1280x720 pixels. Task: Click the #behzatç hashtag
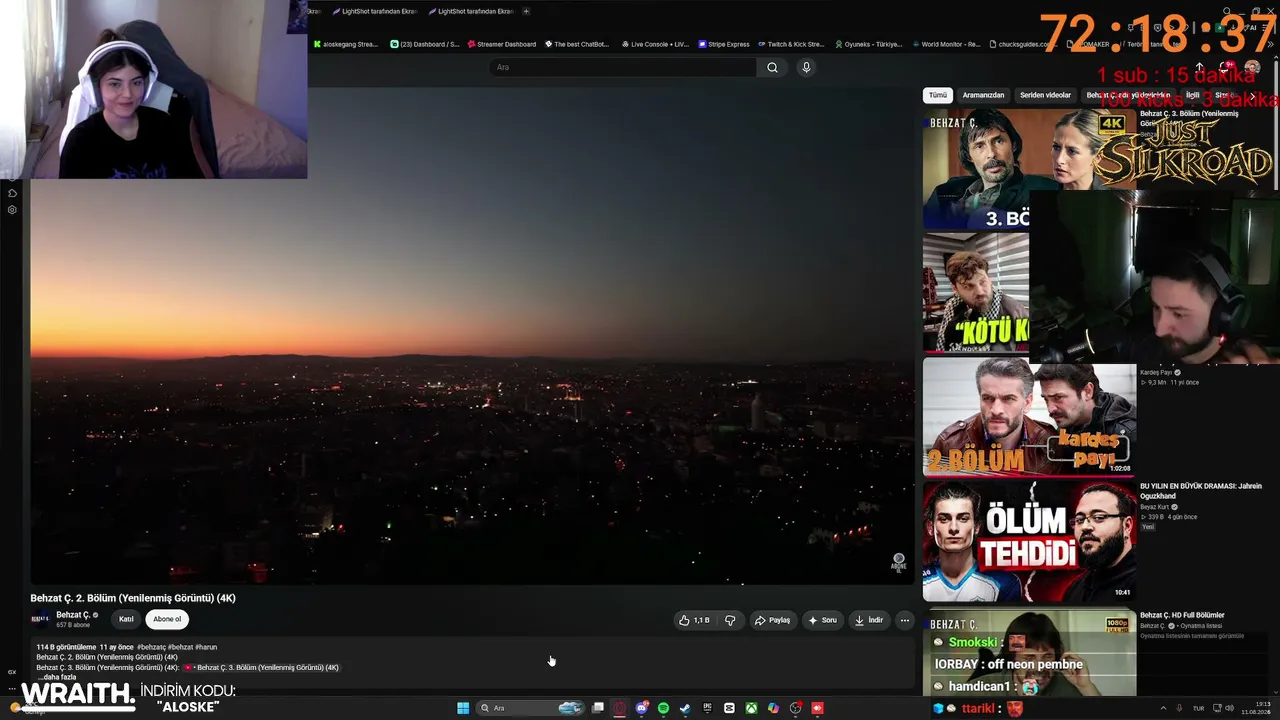click(151, 647)
